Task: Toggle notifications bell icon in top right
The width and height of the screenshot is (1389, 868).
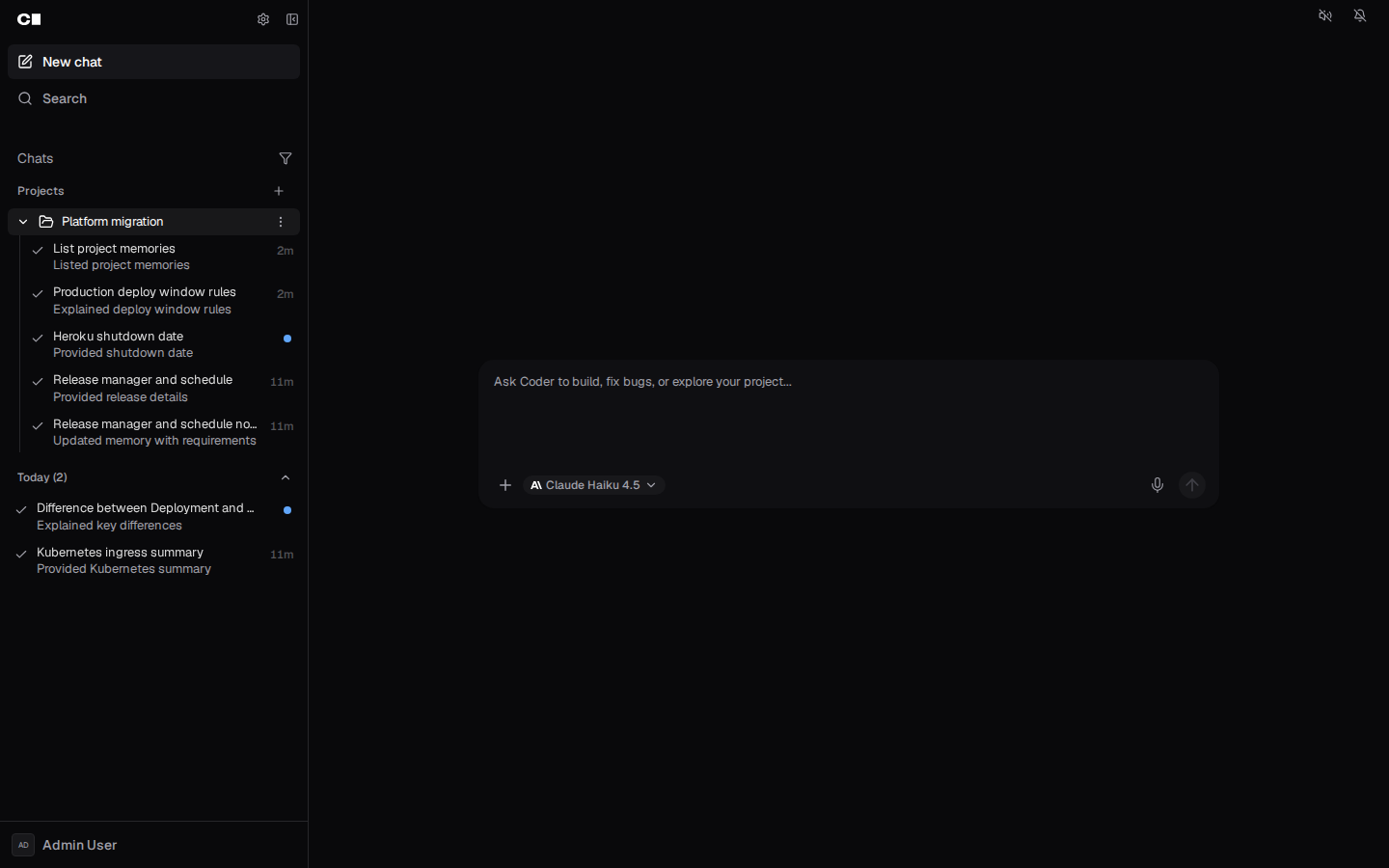Action: tap(1360, 16)
